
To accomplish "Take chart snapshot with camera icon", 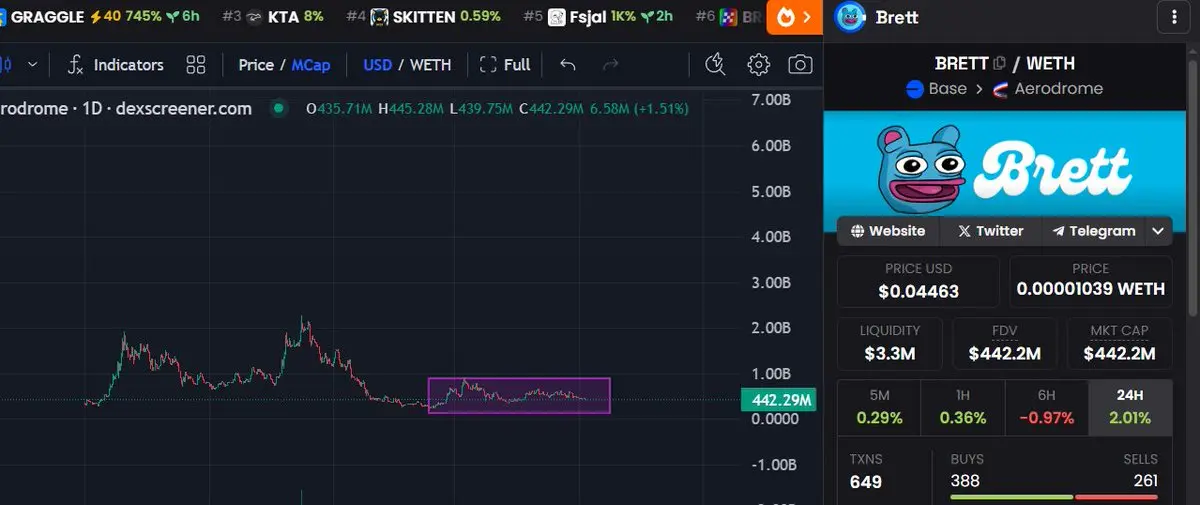I will 800,65.
